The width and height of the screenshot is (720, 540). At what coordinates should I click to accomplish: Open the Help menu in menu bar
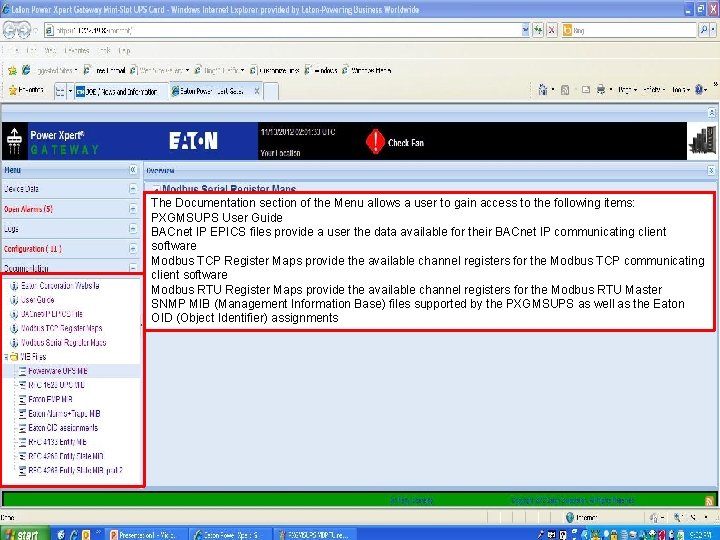[124, 51]
